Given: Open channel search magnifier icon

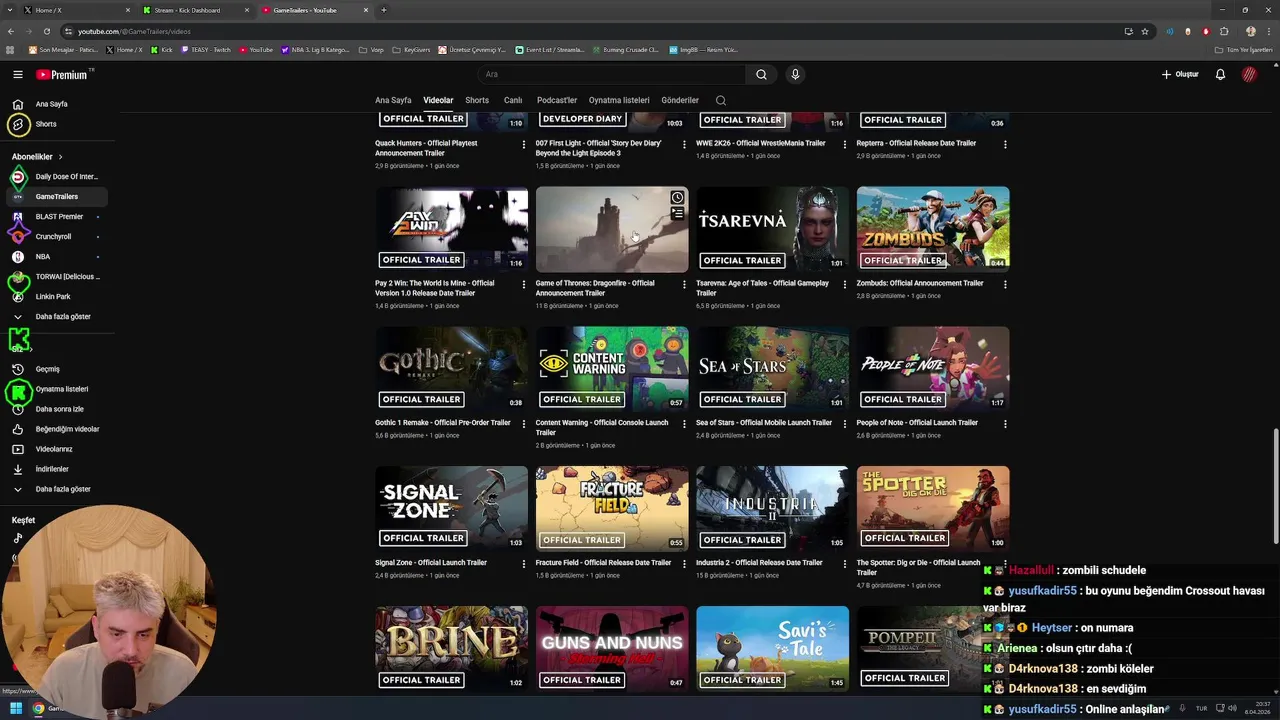Looking at the screenshot, I should [x=721, y=100].
